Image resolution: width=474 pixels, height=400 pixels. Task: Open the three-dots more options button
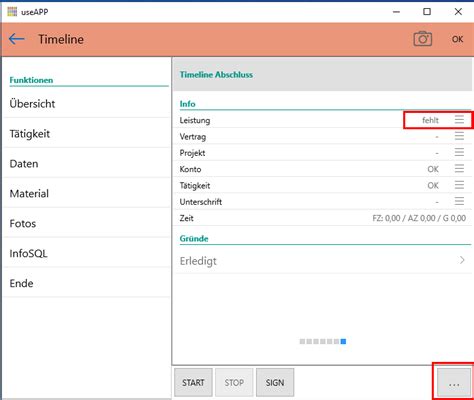pos(454,383)
